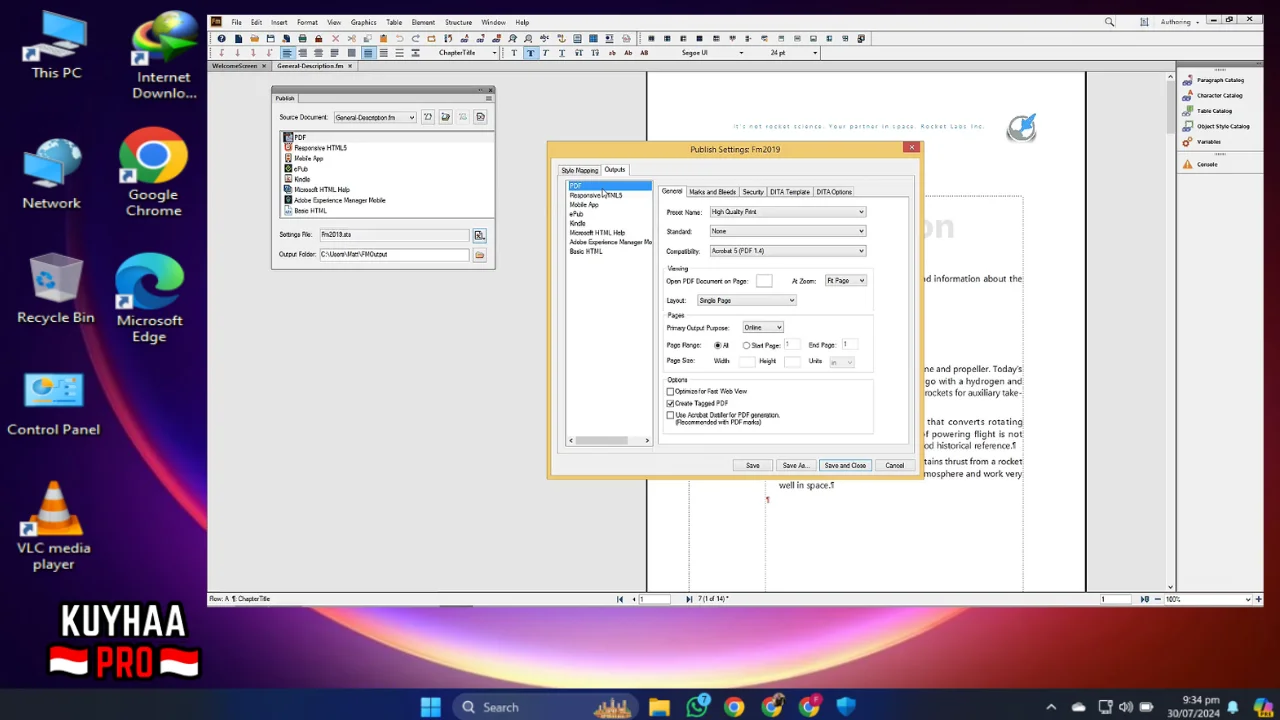
Task: Click the Bold T text format icon
Action: 530,53
